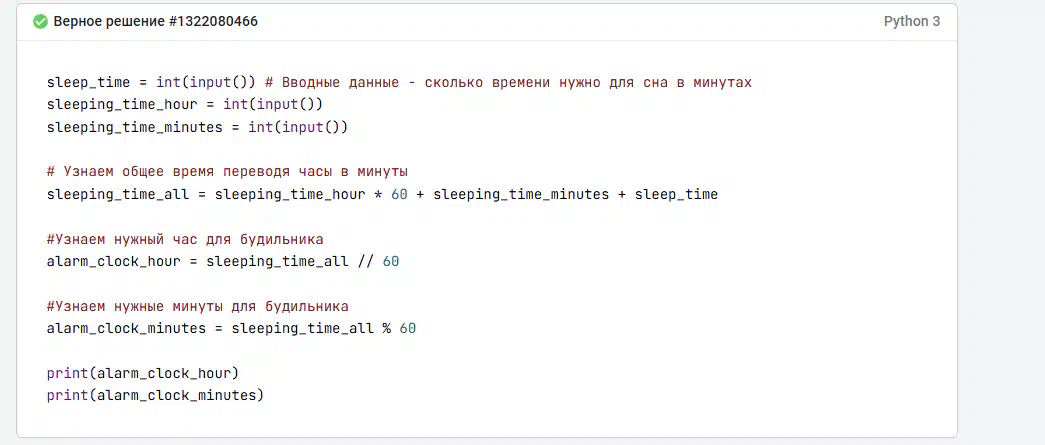The image size is (1045, 445).
Task: Click the line 'print(alarm_clock_minutes)'
Action: point(155,396)
